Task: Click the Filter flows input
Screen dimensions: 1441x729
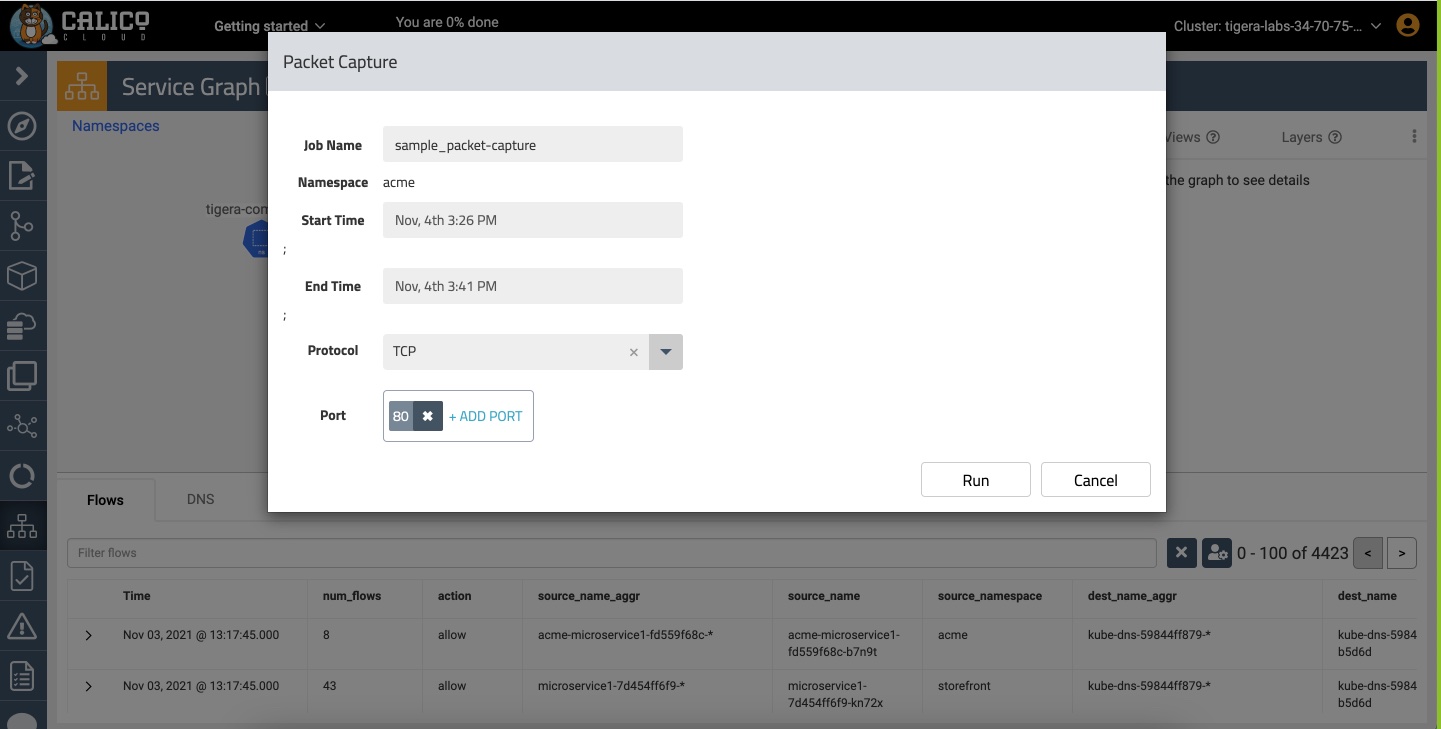Action: point(612,553)
